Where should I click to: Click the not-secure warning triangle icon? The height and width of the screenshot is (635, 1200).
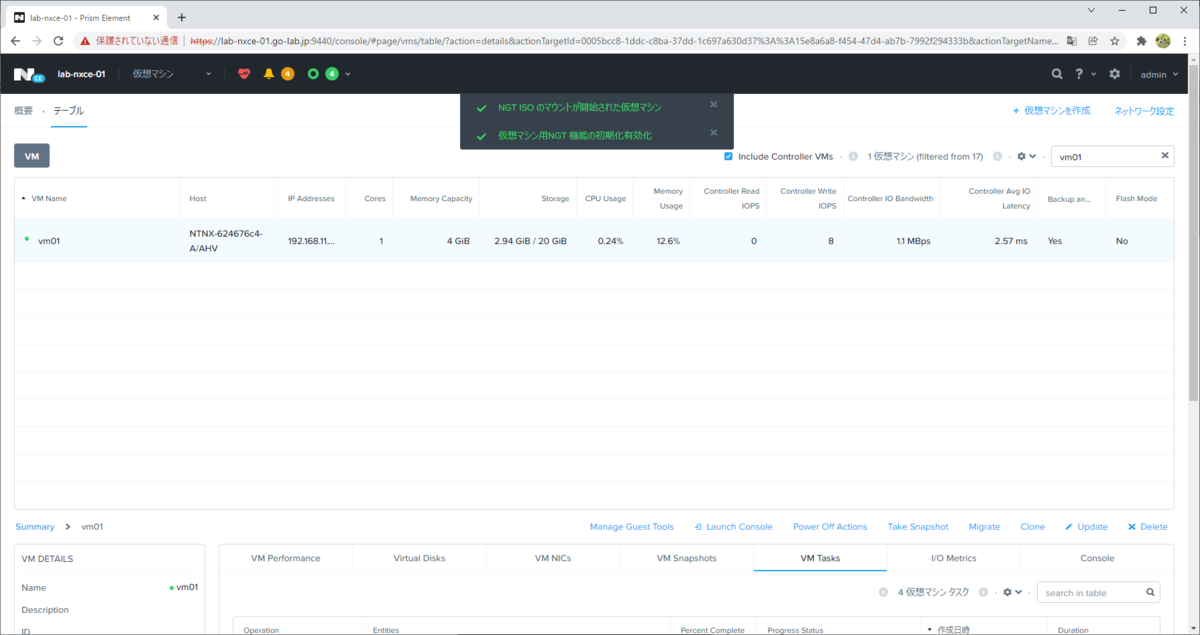pos(86,41)
